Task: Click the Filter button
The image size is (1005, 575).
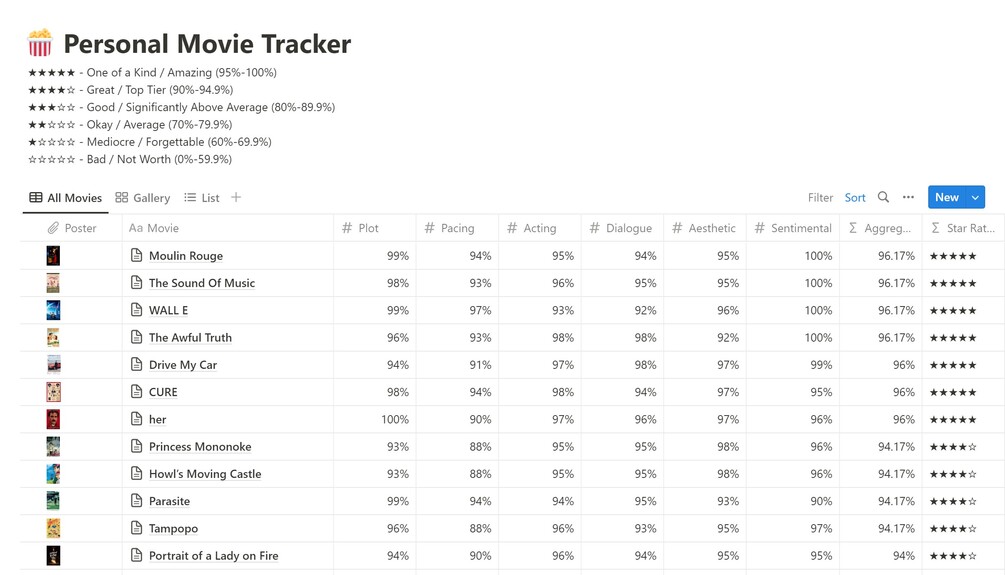Action: pyautogui.click(x=820, y=198)
